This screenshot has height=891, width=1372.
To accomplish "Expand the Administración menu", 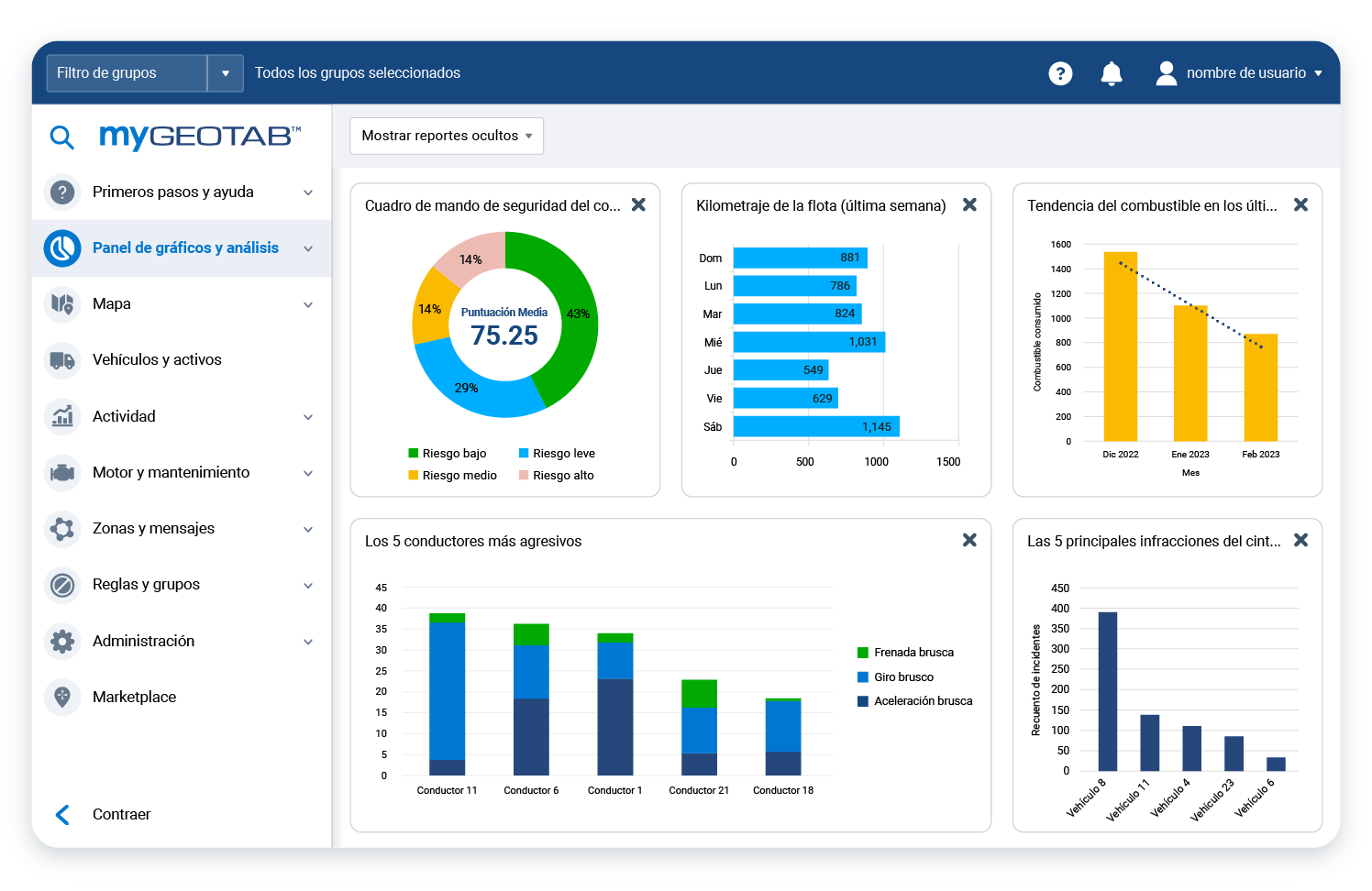I will [308, 641].
